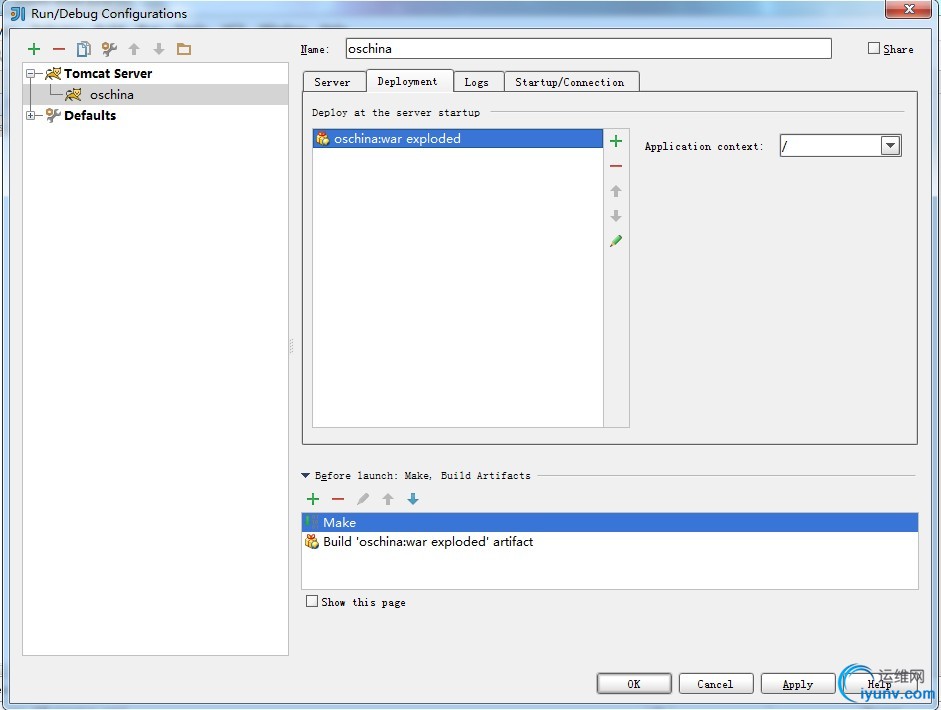Open edit defaults wrench icon
Viewport: 941px width, 710px height.
point(109,49)
